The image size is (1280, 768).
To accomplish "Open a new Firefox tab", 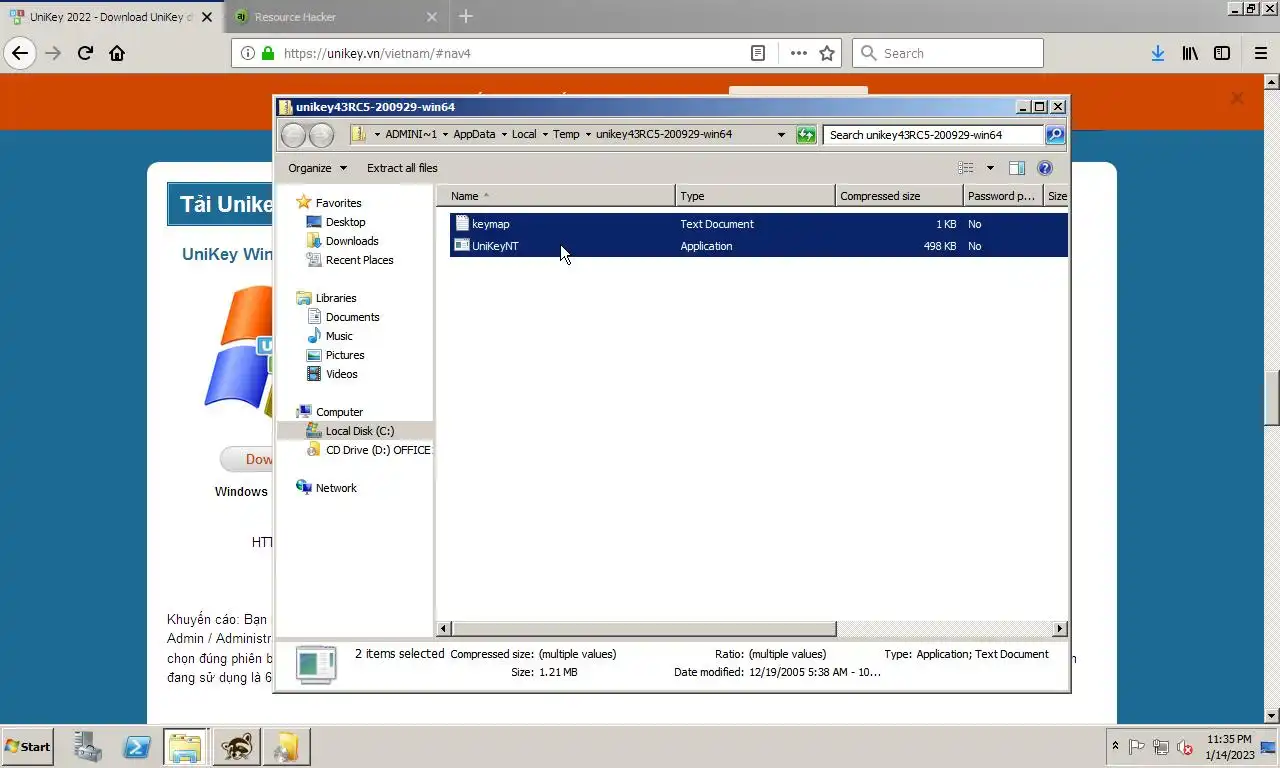I will click(466, 16).
